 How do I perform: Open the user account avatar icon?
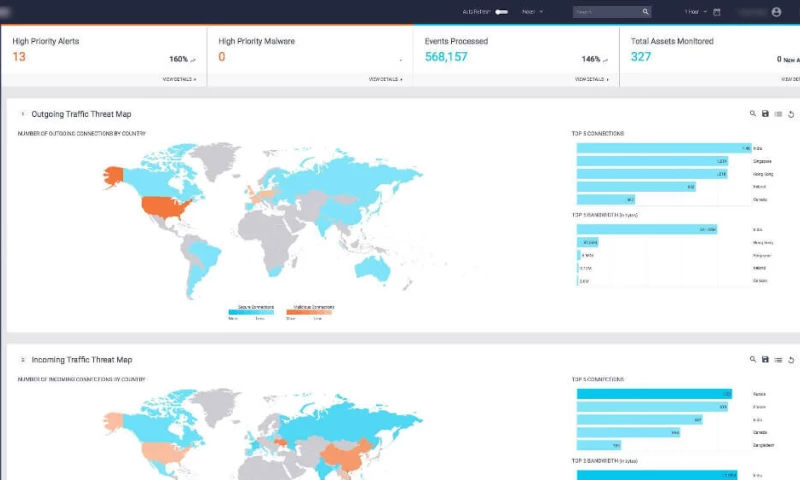point(776,12)
